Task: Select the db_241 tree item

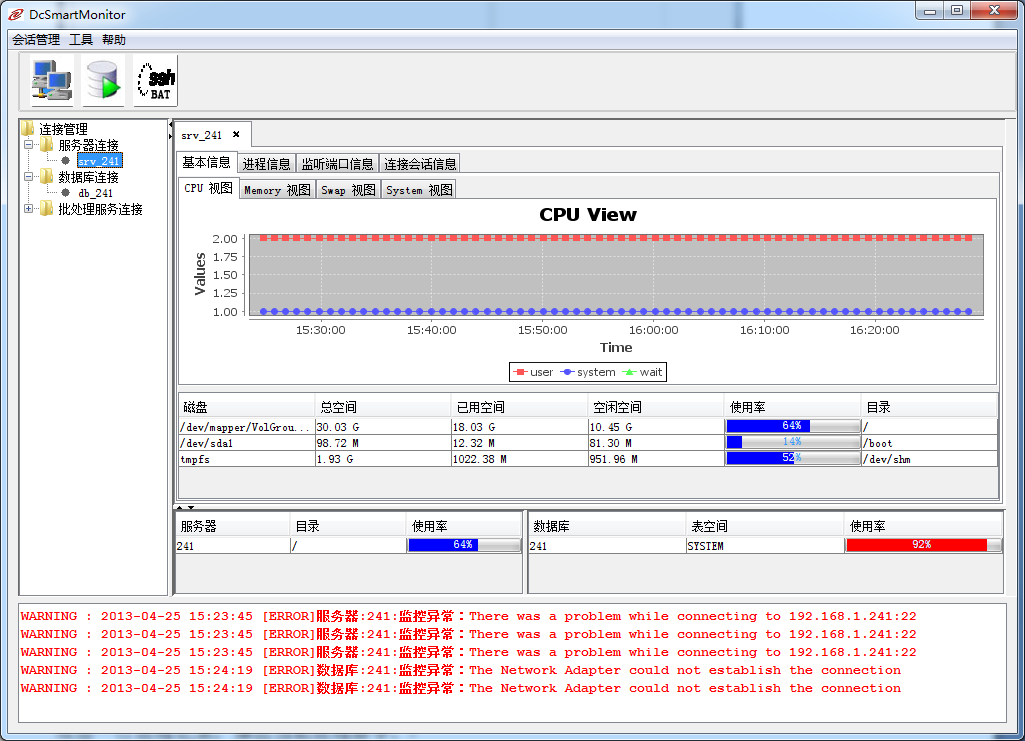Action: pyautogui.click(x=95, y=193)
